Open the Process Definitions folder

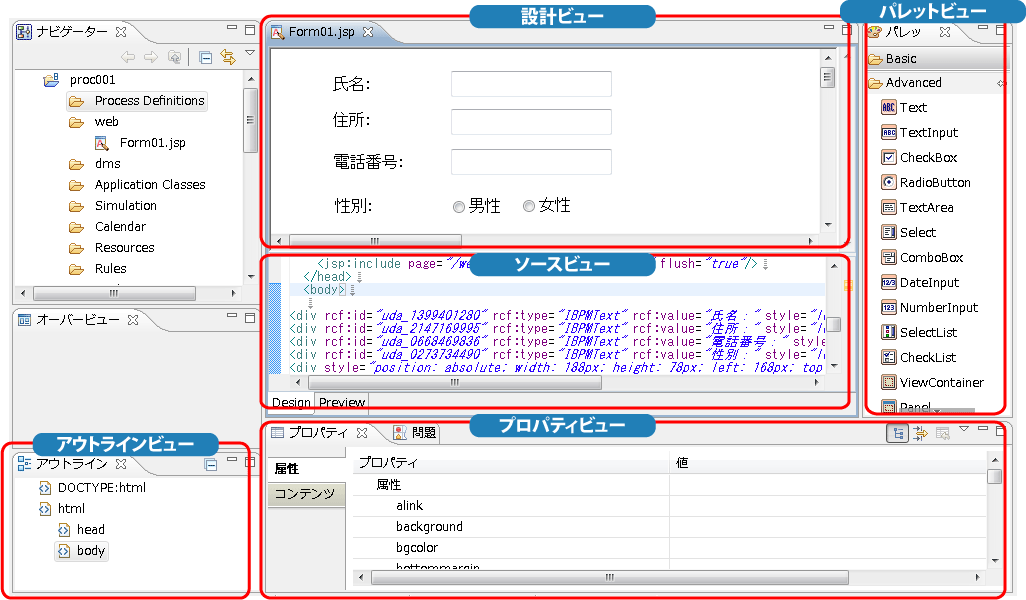(x=137, y=101)
